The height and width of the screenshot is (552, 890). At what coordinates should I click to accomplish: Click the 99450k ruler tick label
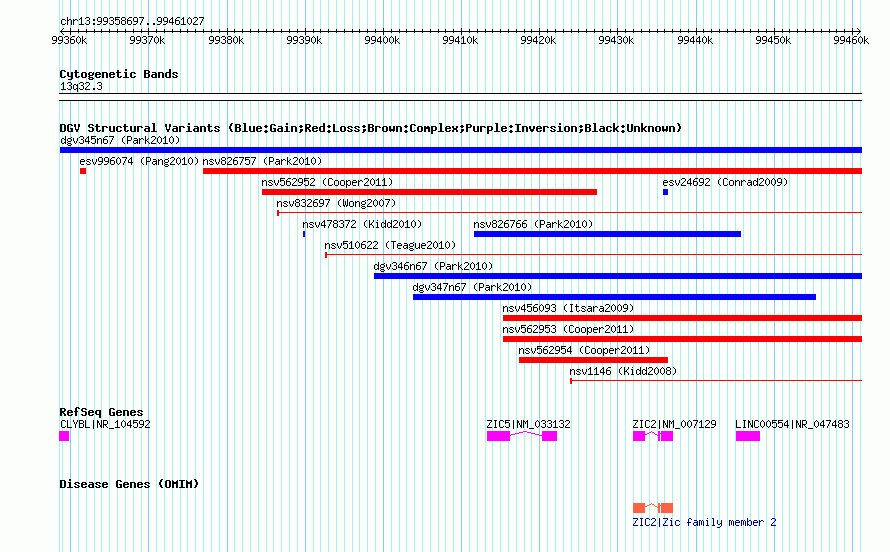(x=773, y=40)
